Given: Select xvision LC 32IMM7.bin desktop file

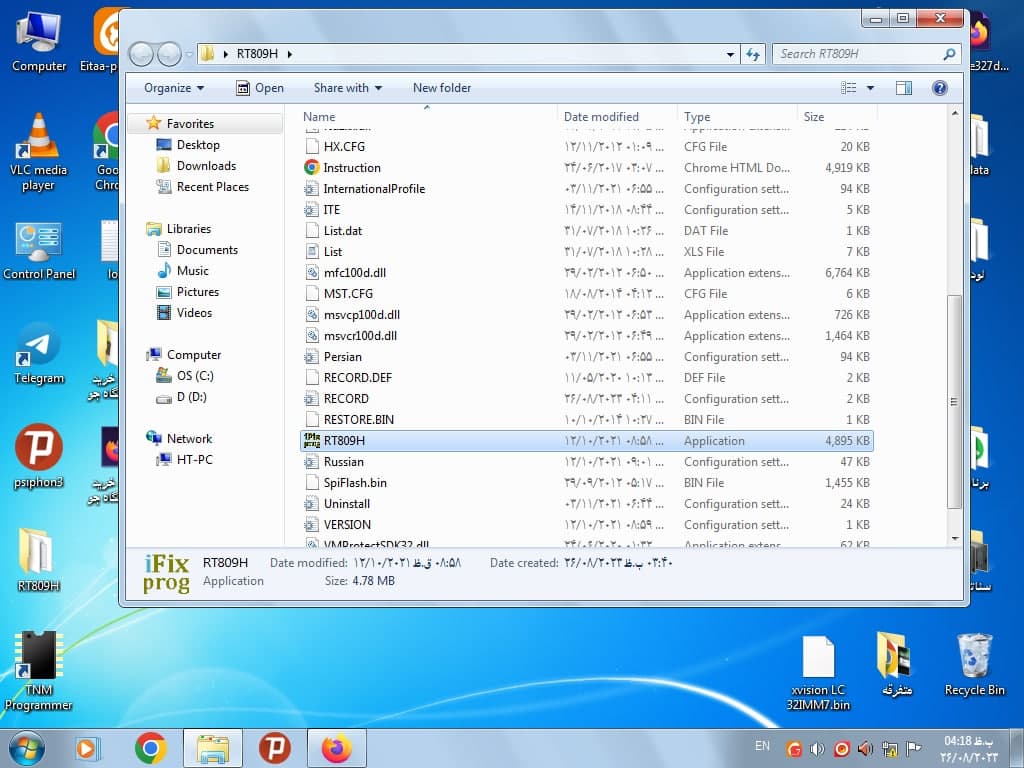Looking at the screenshot, I should 818,673.
